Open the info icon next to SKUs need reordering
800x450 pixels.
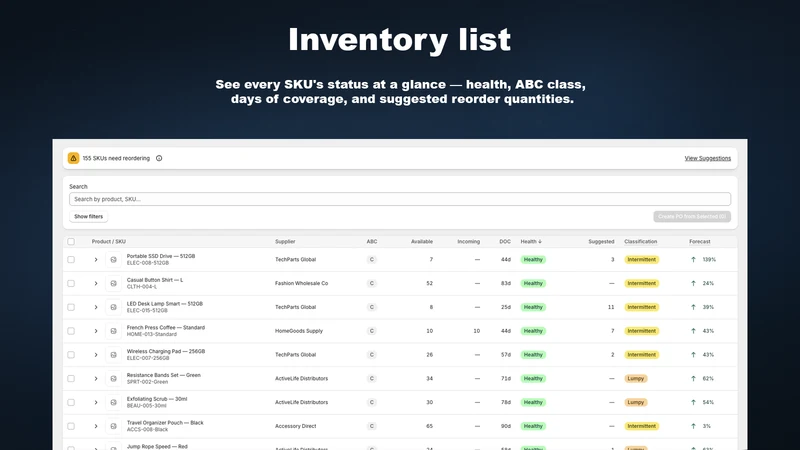click(159, 158)
